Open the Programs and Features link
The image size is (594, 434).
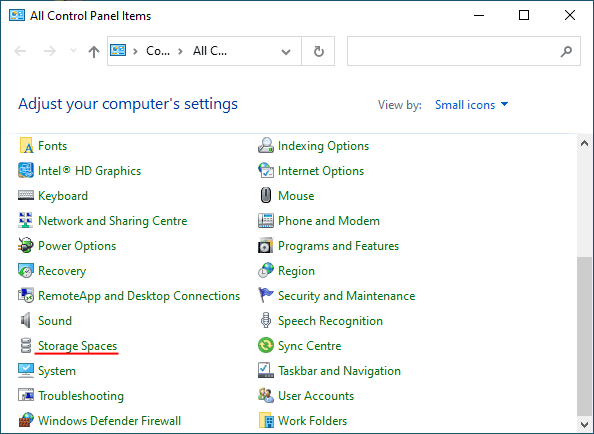coord(338,246)
